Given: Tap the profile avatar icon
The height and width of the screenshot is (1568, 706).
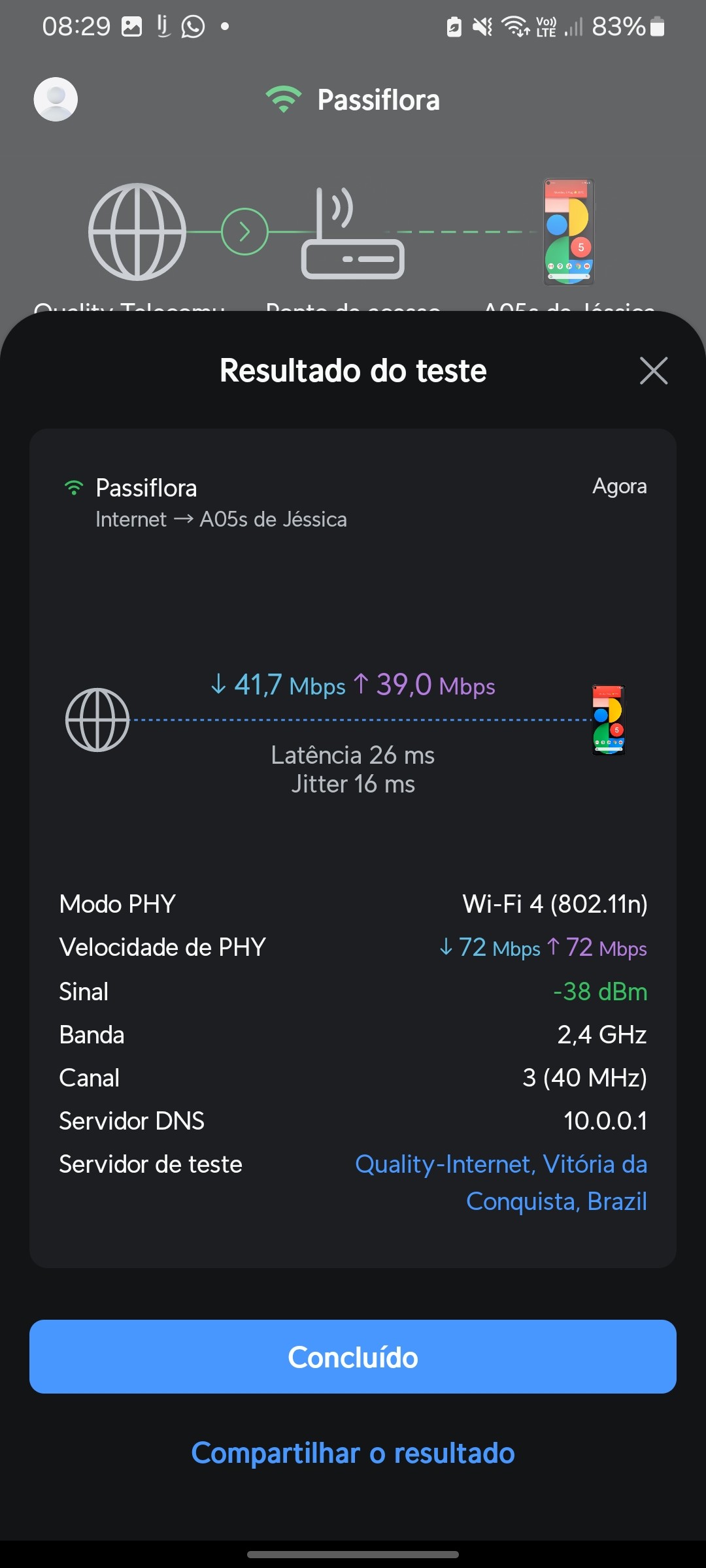Looking at the screenshot, I should click(56, 99).
